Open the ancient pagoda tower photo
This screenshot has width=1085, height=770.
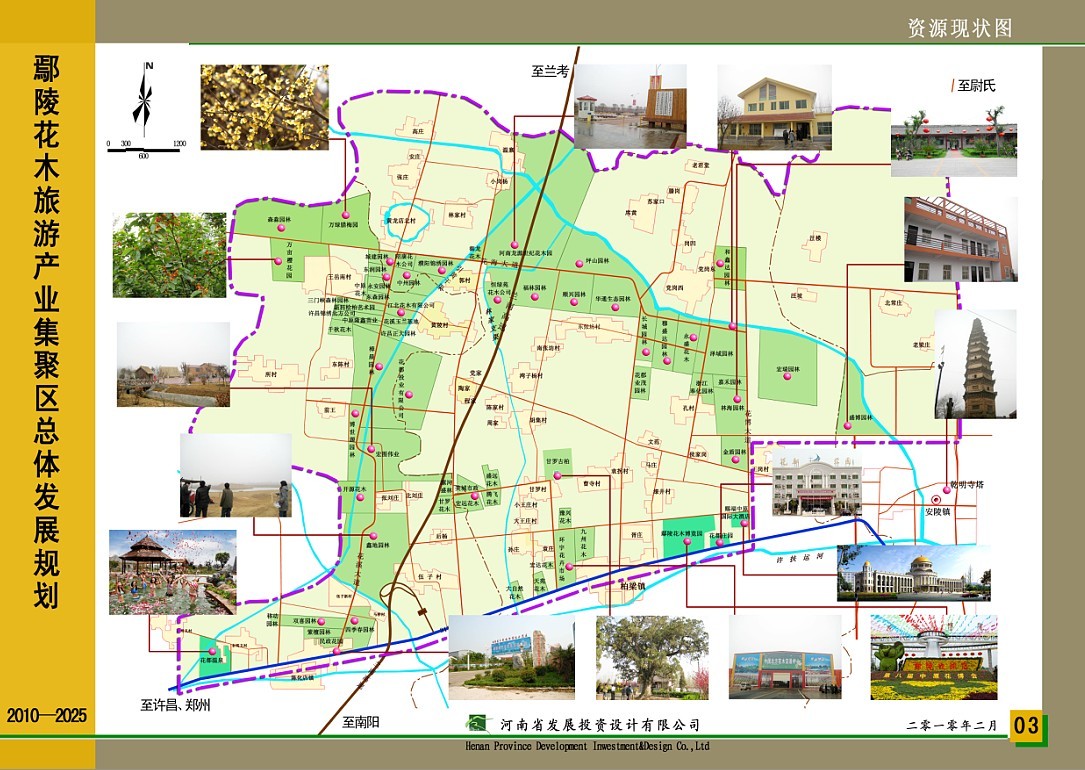975,364
